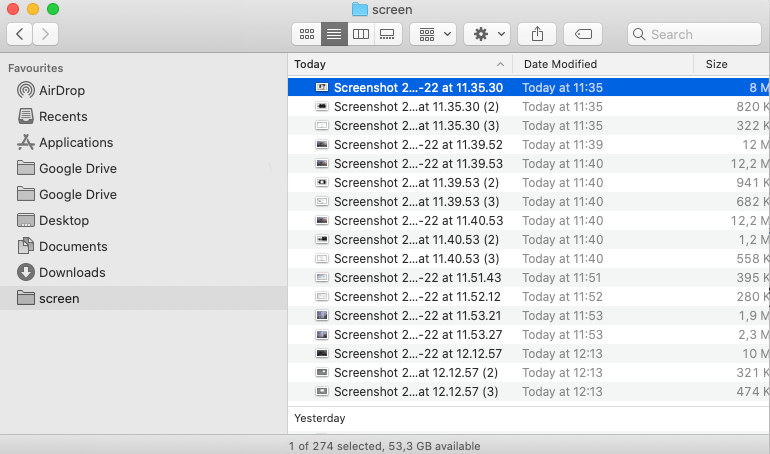The height and width of the screenshot is (454, 770).
Task: Click the Edit Tags toolbar button
Action: [583, 34]
